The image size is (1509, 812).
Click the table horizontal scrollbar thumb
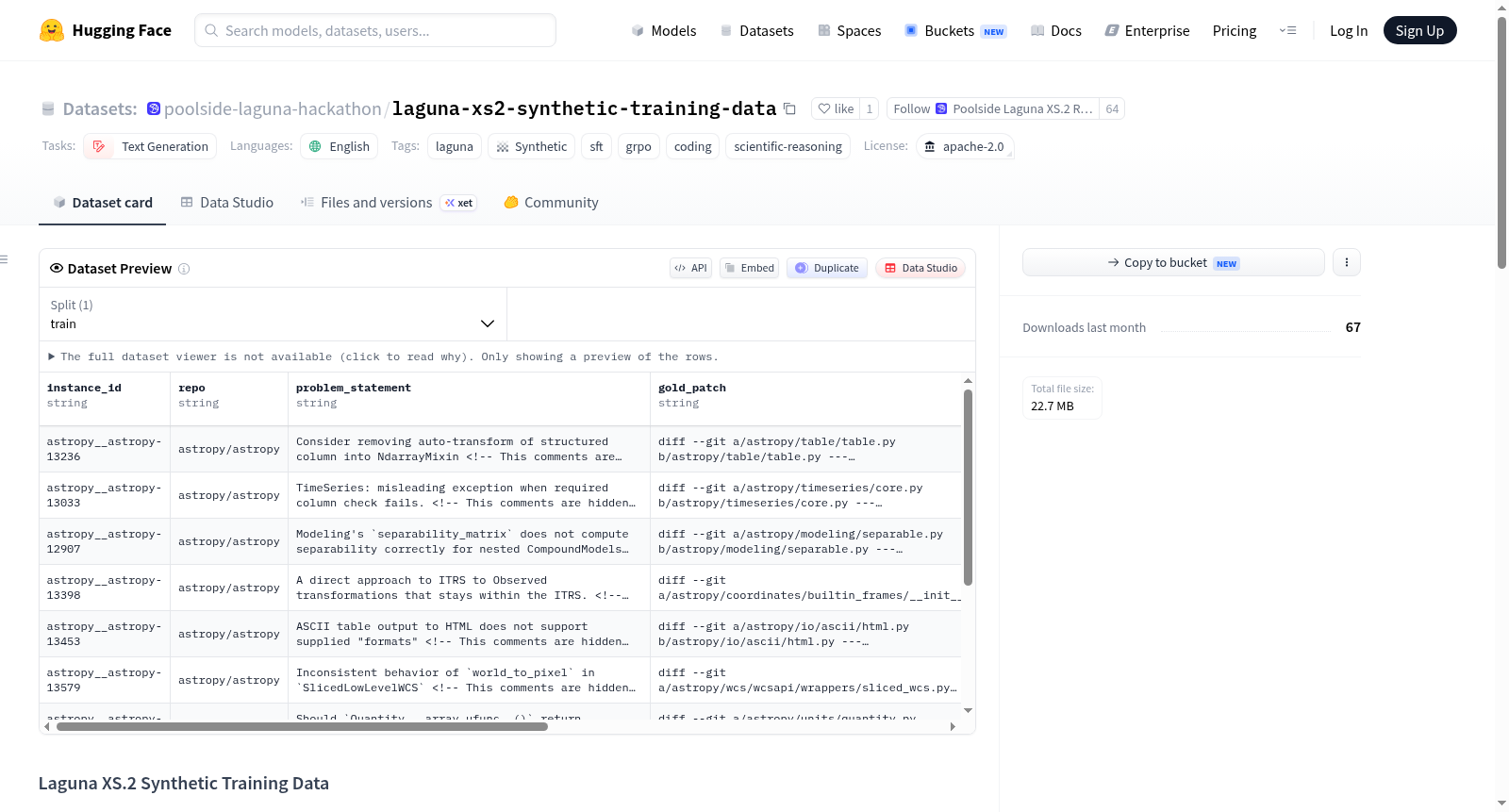pyautogui.click(x=302, y=727)
